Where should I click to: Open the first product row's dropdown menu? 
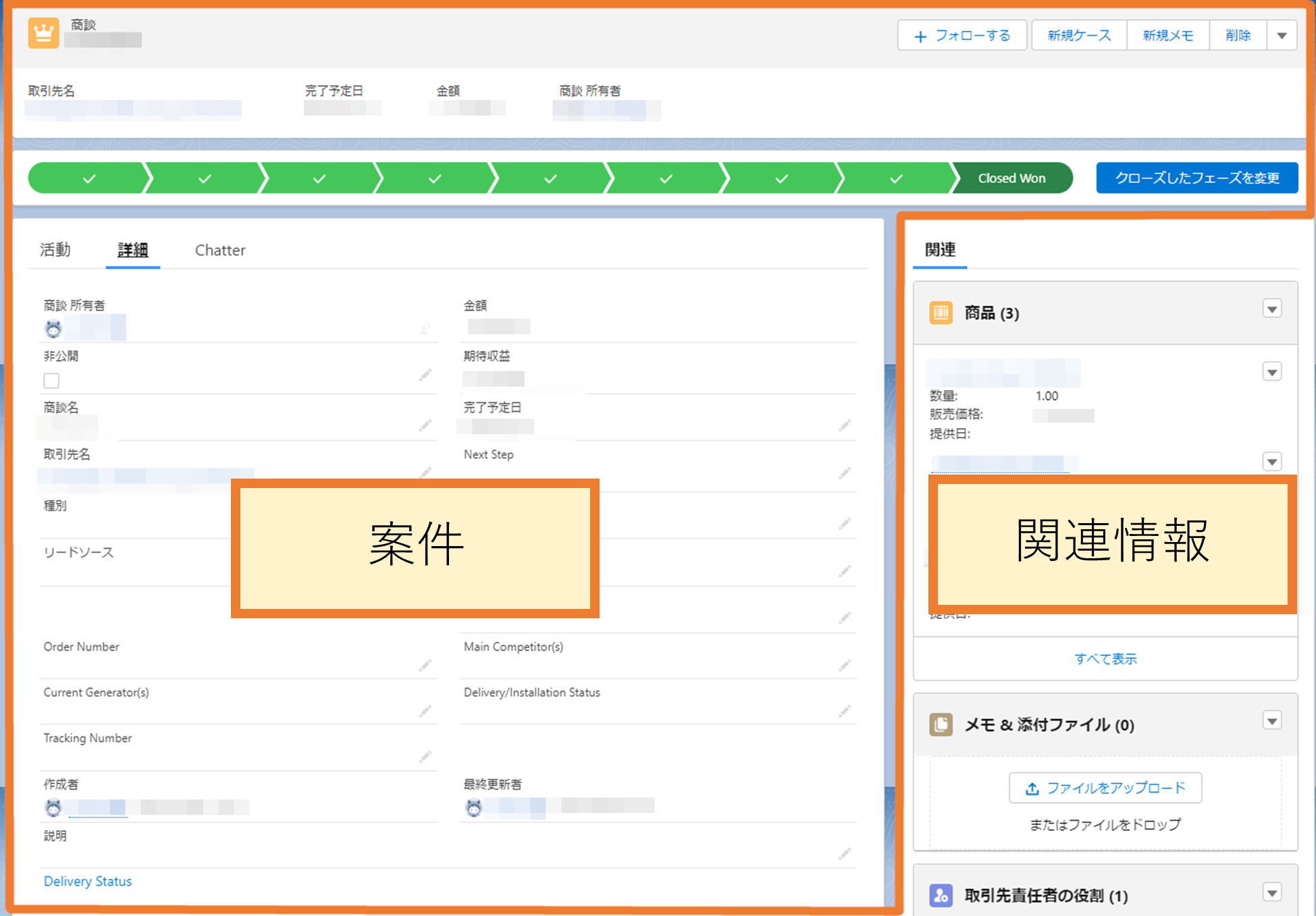pos(1272,371)
